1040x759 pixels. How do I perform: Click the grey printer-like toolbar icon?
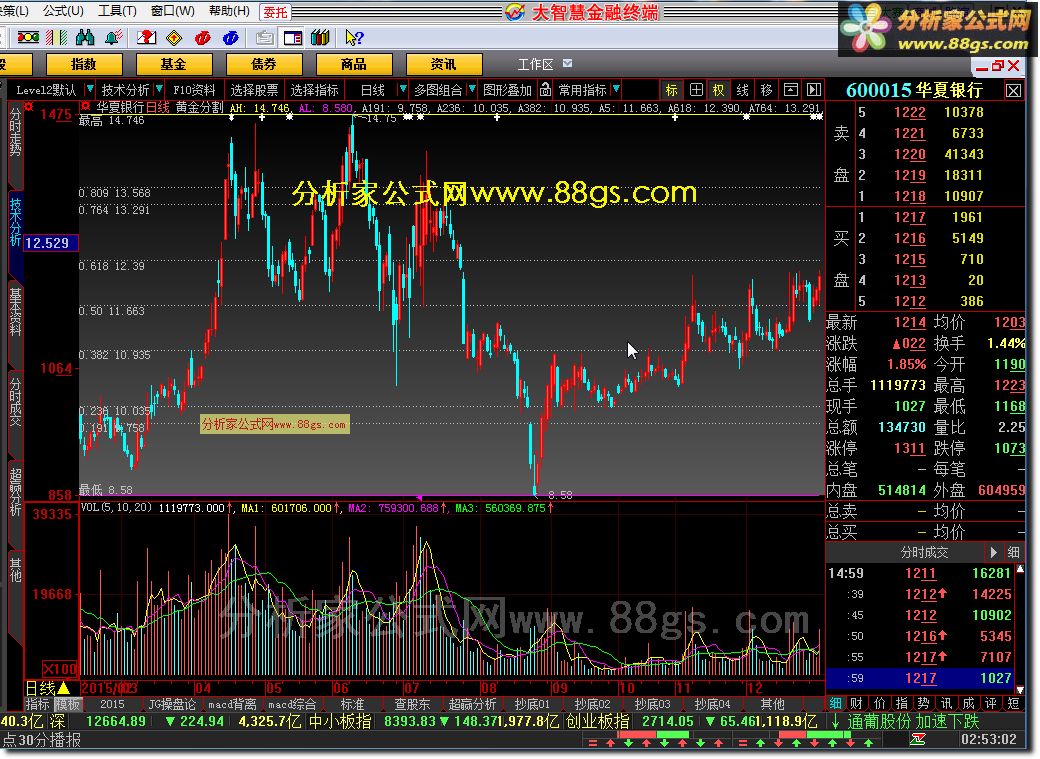pyautogui.click(x=265, y=38)
